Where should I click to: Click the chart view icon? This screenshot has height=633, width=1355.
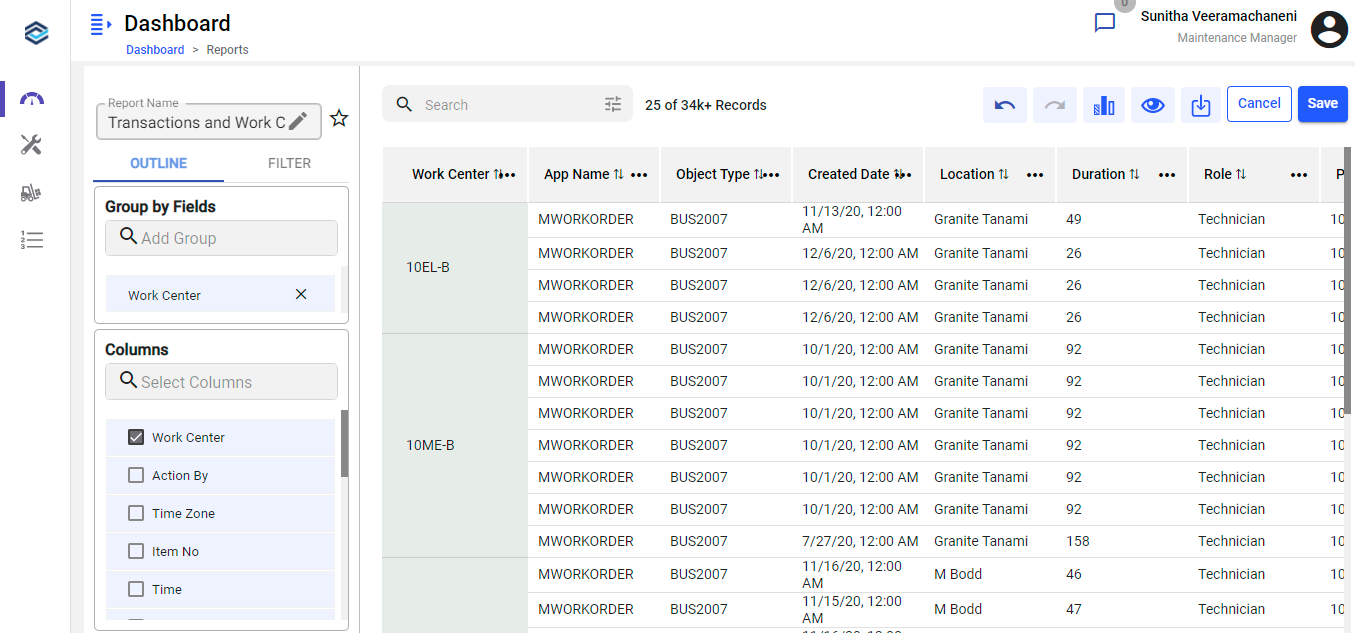tap(1103, 105)
